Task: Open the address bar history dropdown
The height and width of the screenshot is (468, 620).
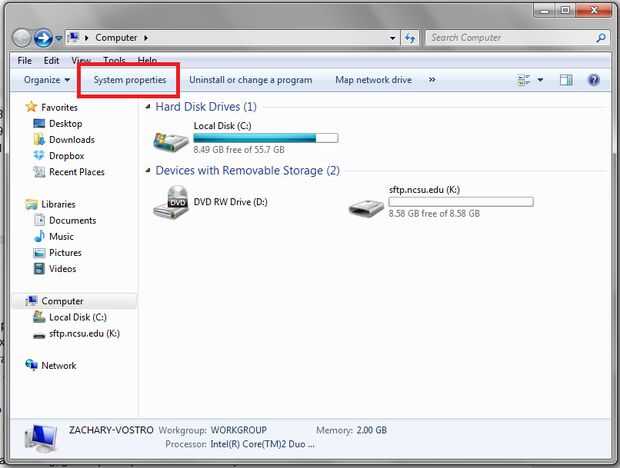Action: pyautogui.click(x=392, y=38)
